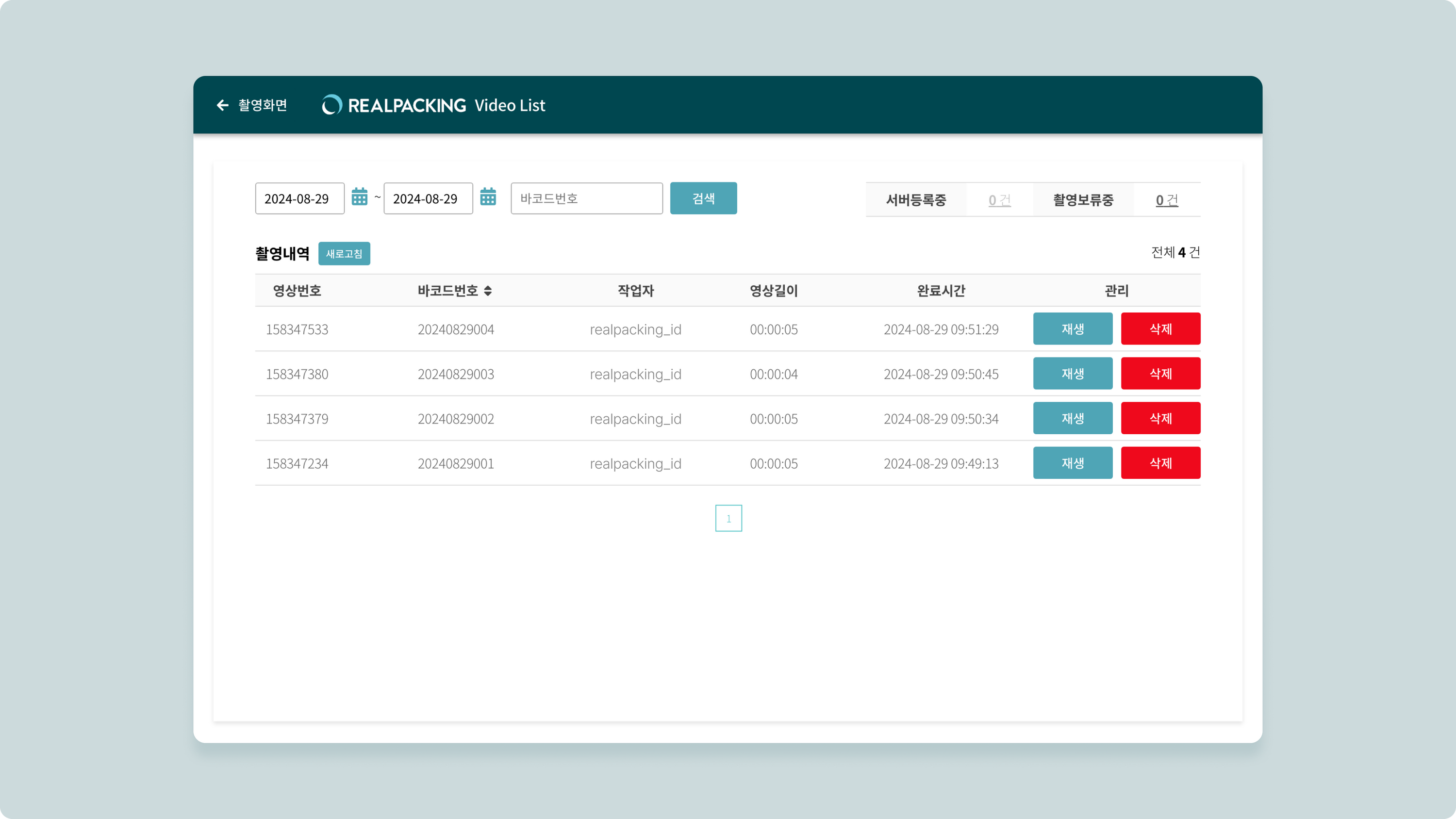
Task: Play video with barcode 20240829003
Action: (x=1072, y=374)
